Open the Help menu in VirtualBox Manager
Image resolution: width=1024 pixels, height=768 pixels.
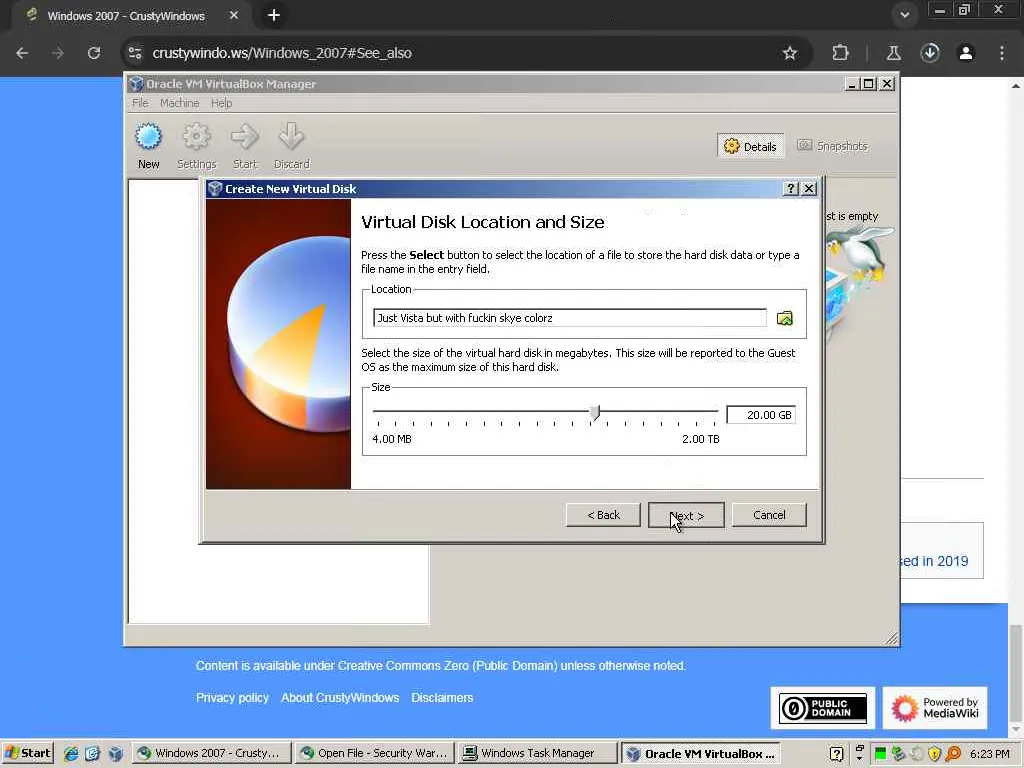221,103
